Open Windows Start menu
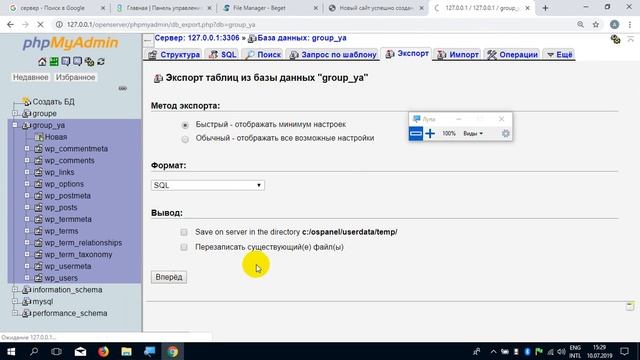This screenshot has width=640, height=360. (x=11, y=351)
